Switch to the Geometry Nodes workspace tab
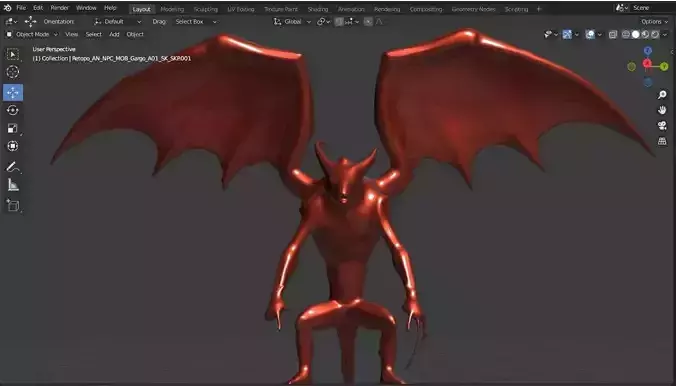Image resolution: width=676 pixels, height=386 pixels. (x=473, y=9)
